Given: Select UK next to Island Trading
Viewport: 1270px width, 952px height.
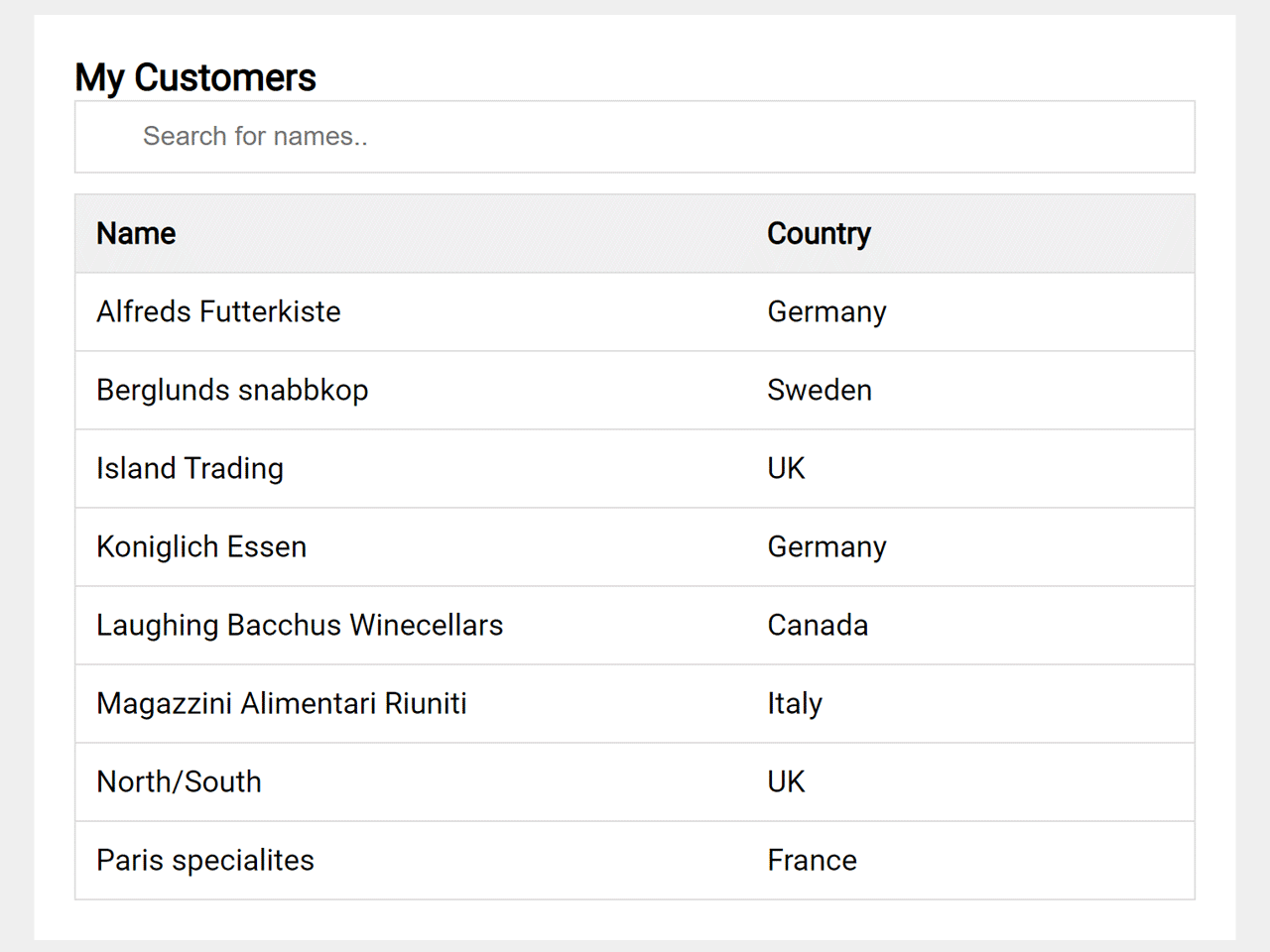Looking at the screenshot, I should (x=786, y=469).
